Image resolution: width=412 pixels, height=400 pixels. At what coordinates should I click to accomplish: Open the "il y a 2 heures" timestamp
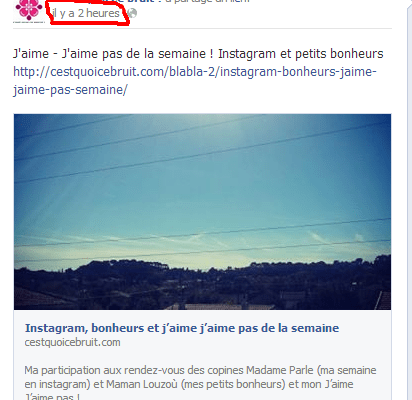86,13
